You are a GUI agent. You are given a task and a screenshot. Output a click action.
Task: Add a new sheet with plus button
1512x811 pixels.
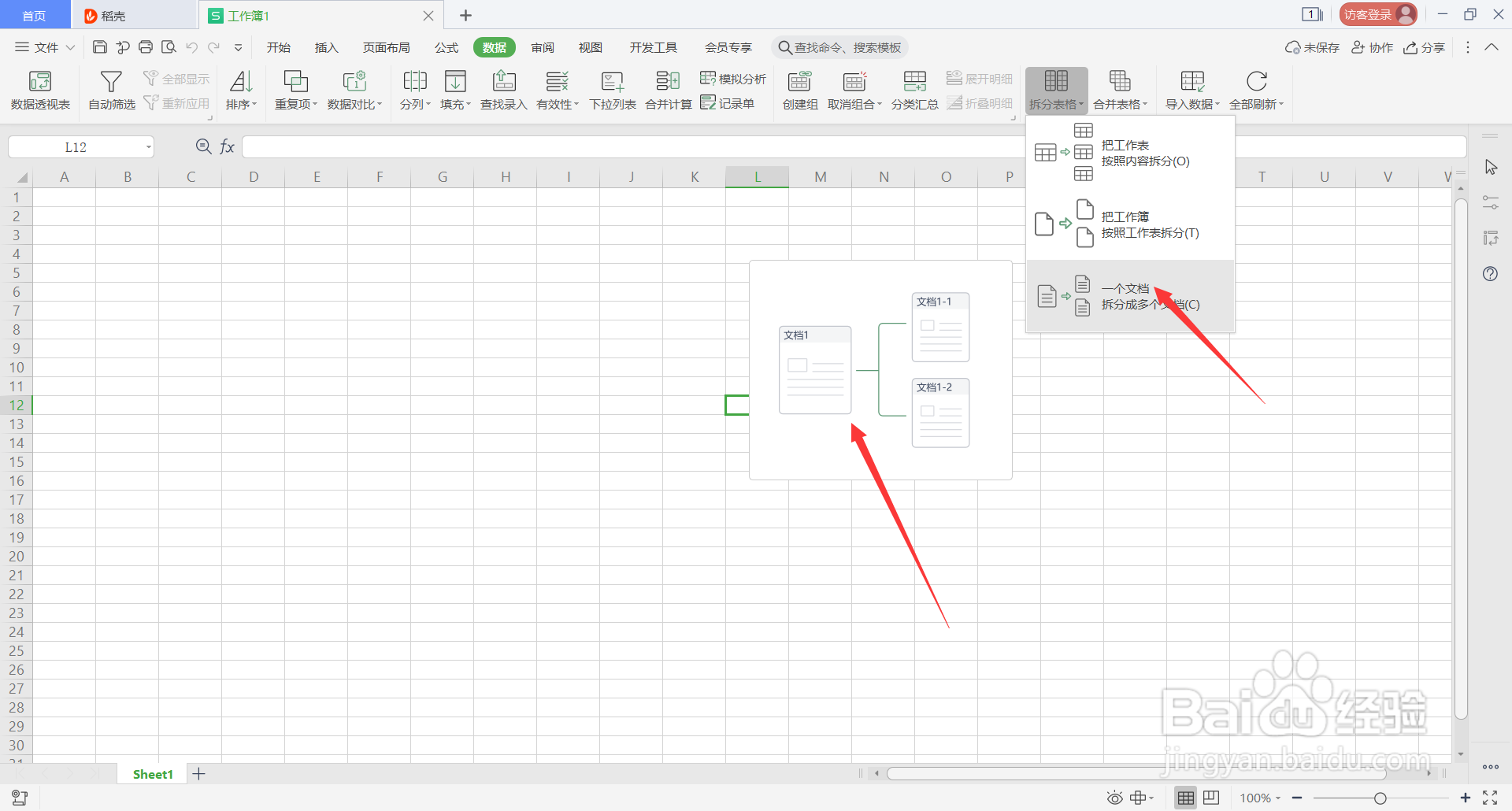[199, 774]
